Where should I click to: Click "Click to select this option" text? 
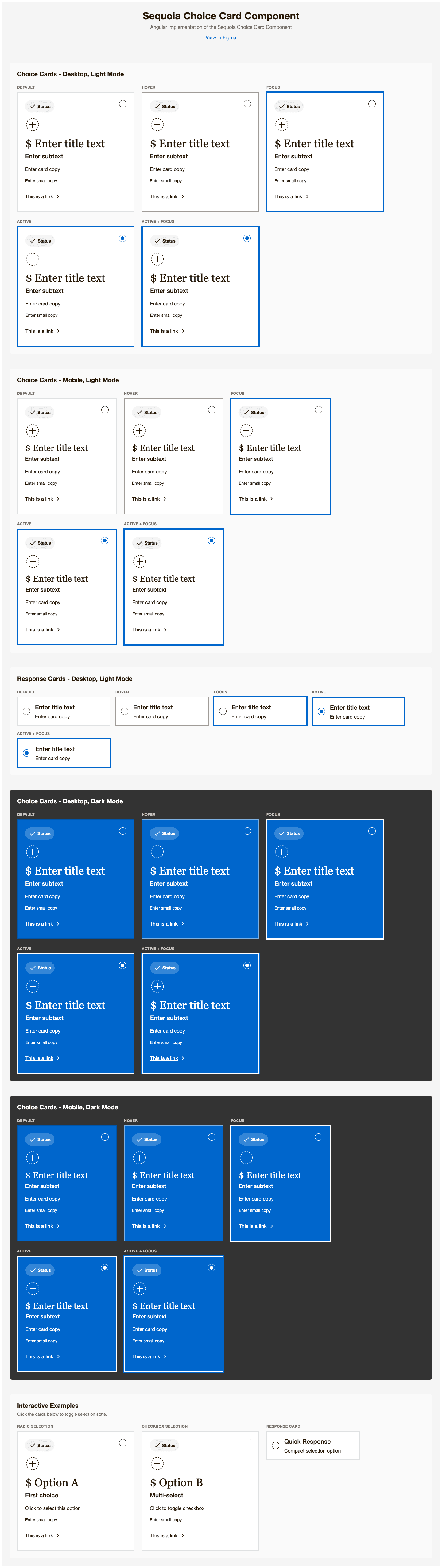(x=53, y=1508)
